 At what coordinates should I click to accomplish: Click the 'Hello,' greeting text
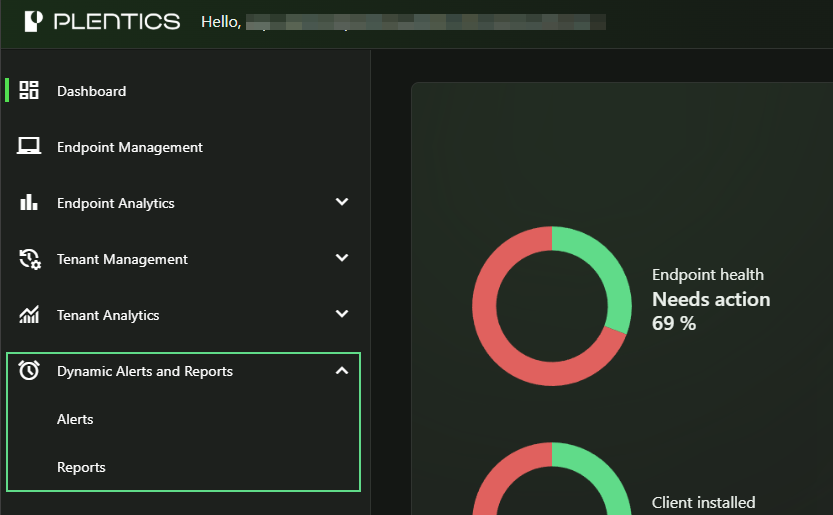tap(221, 22)
